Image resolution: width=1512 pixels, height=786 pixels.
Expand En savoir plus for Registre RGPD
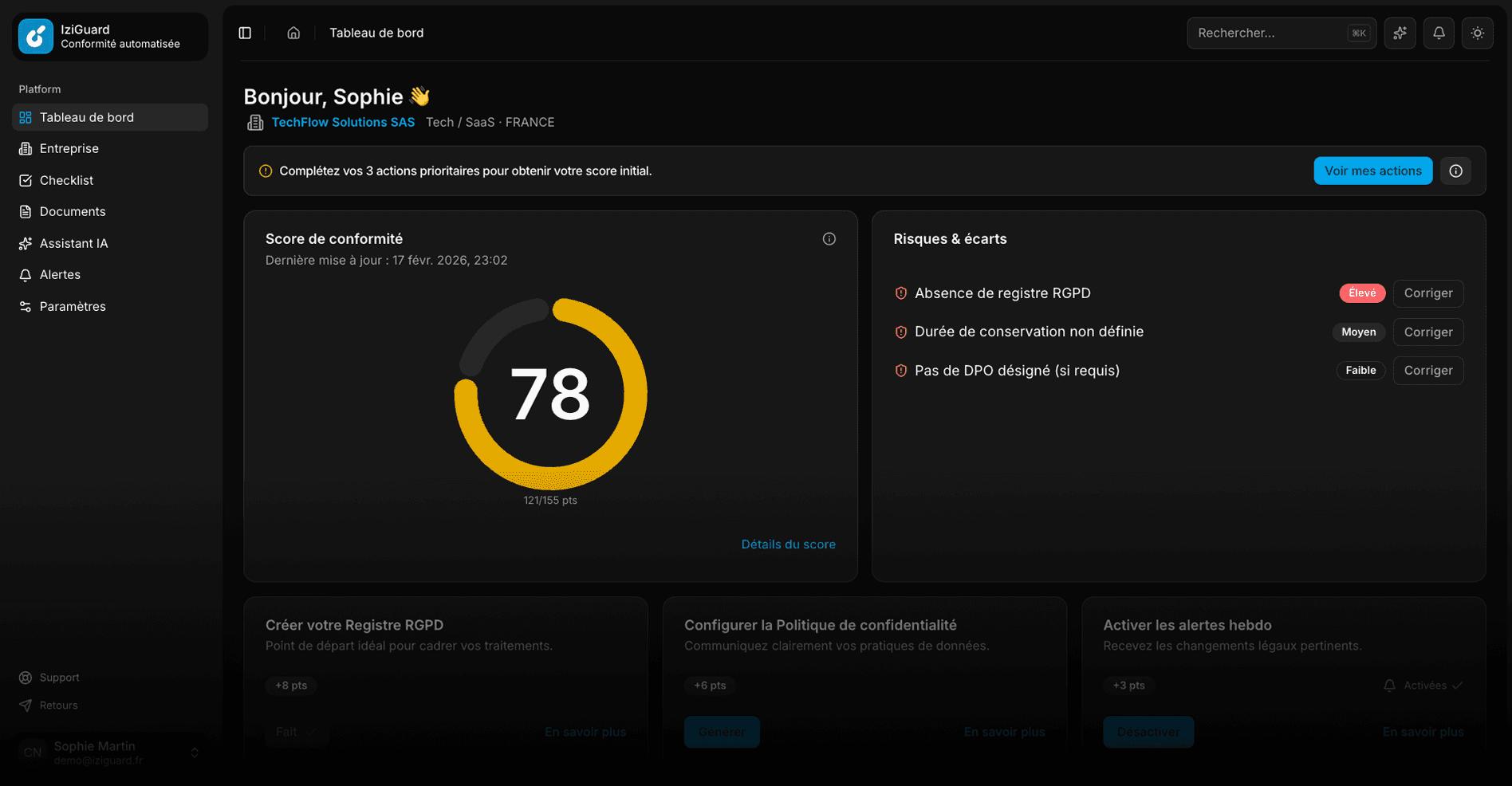[585, 732]
